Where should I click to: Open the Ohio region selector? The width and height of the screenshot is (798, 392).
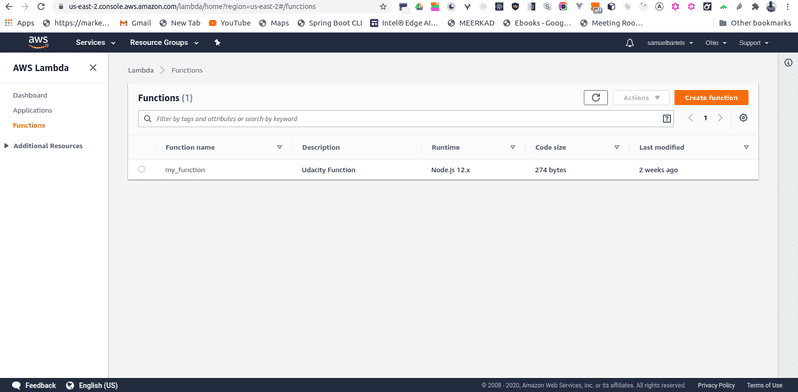[716, 43]
